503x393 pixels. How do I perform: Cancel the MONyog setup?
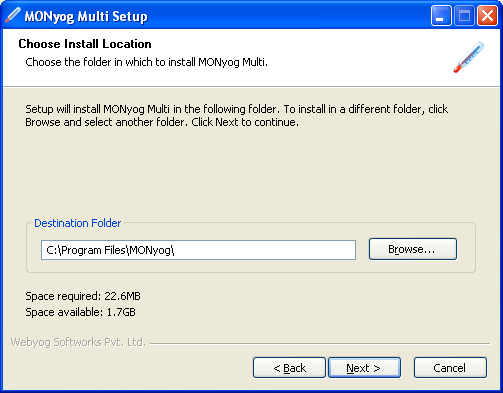(450, 368)
